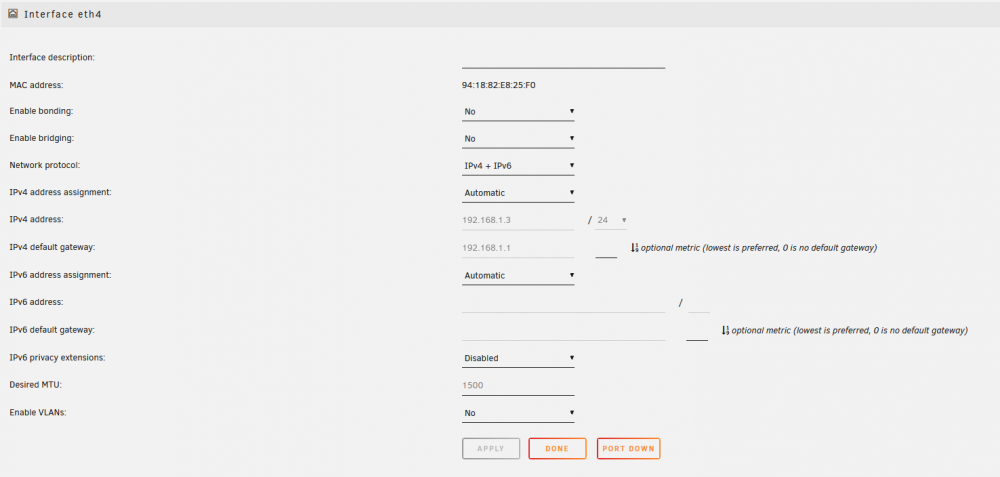Open the Enable bridging dropdown
Image resolution: width=1000 pixels, height=477 pixels.
(518, 138)
